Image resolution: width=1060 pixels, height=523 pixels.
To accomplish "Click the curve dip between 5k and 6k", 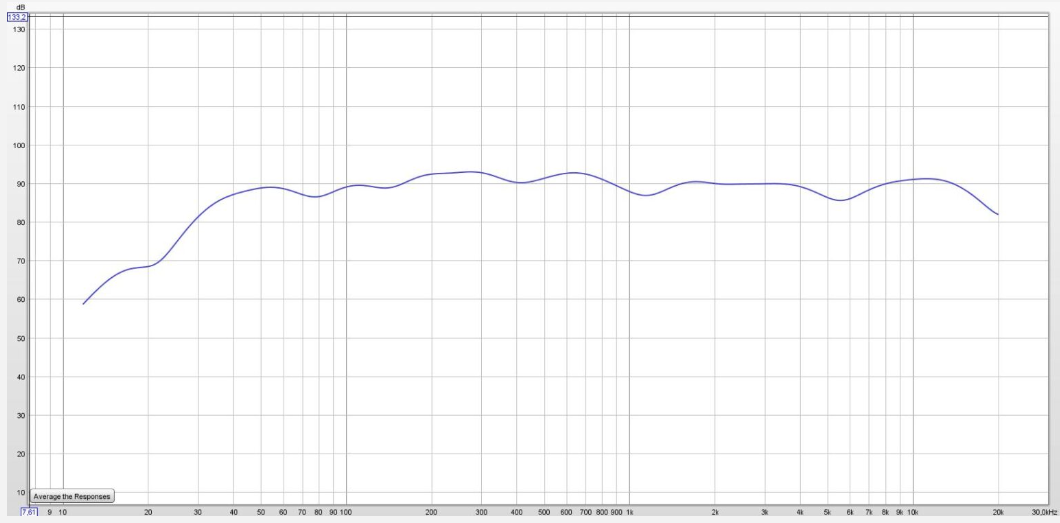I will (x=842, y=200).
